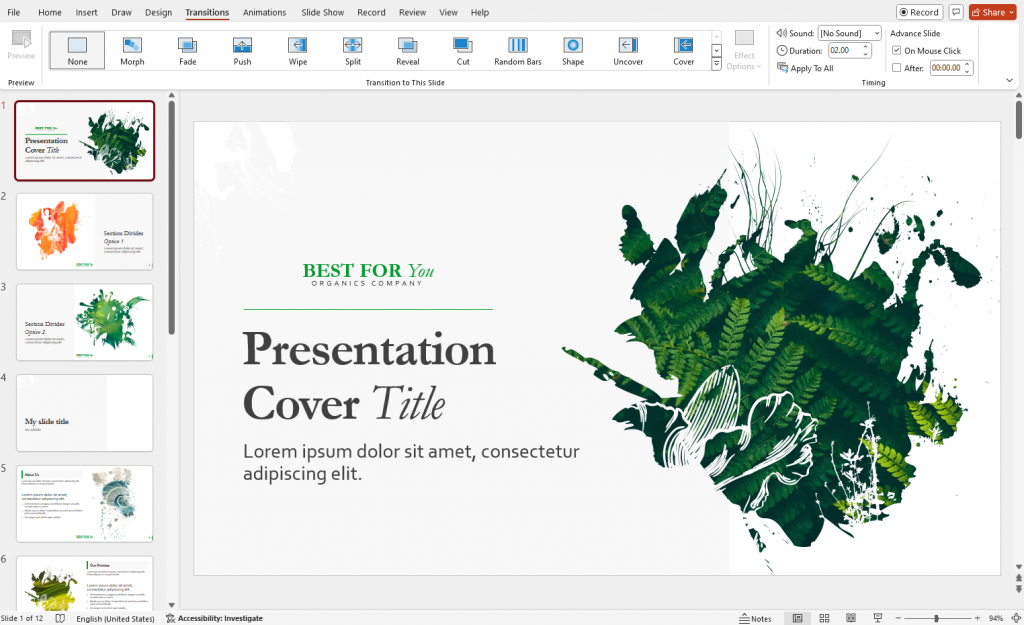Click the spell check book icon
The width and height of the screenshot is (1024, 625).
[x=60, y=618]
